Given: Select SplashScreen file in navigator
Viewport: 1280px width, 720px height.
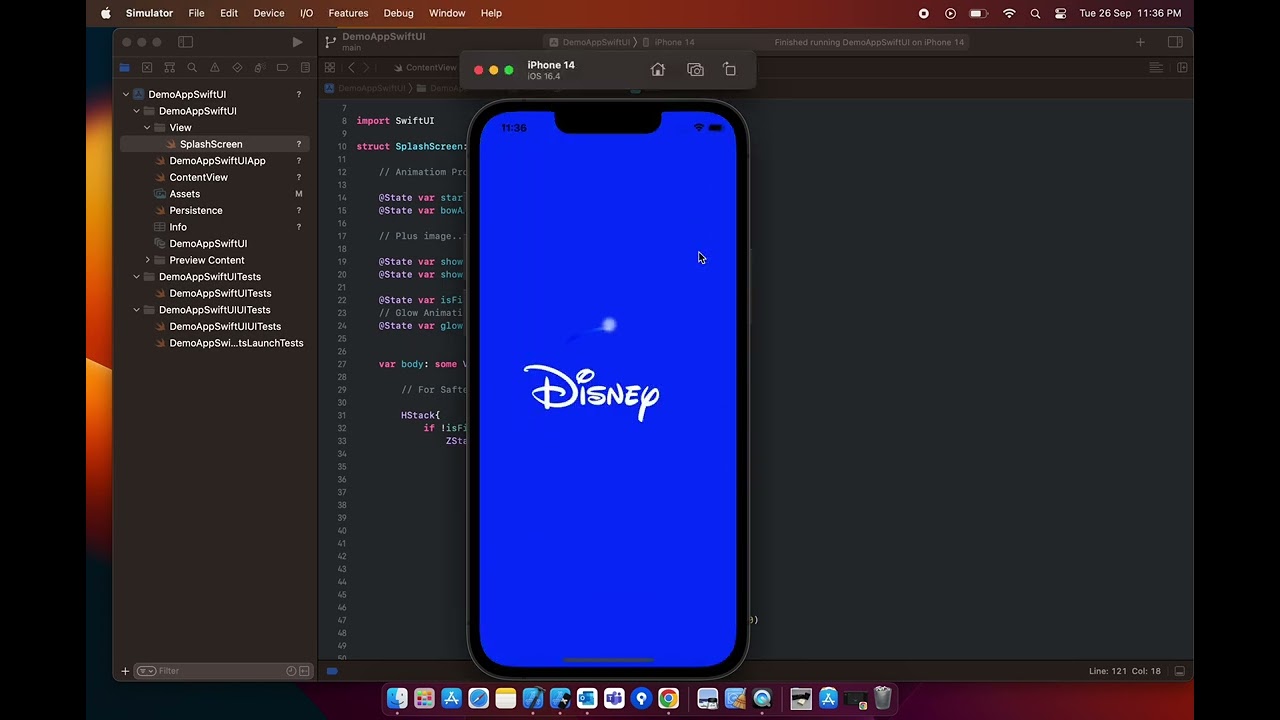Looking at the screenshot, I should click(214, 144).
